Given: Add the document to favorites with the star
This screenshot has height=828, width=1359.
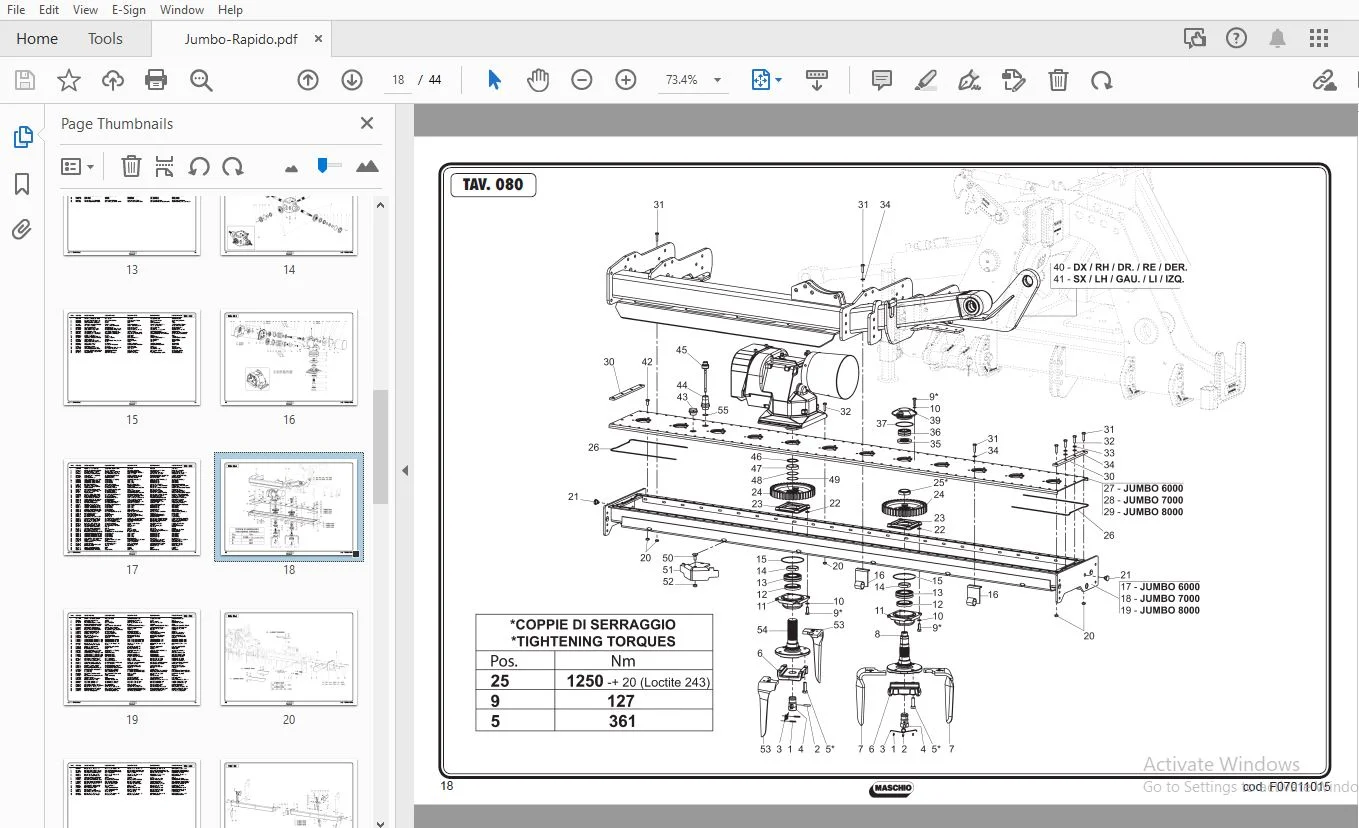Looking at the screenshot, I should [69, 81].
